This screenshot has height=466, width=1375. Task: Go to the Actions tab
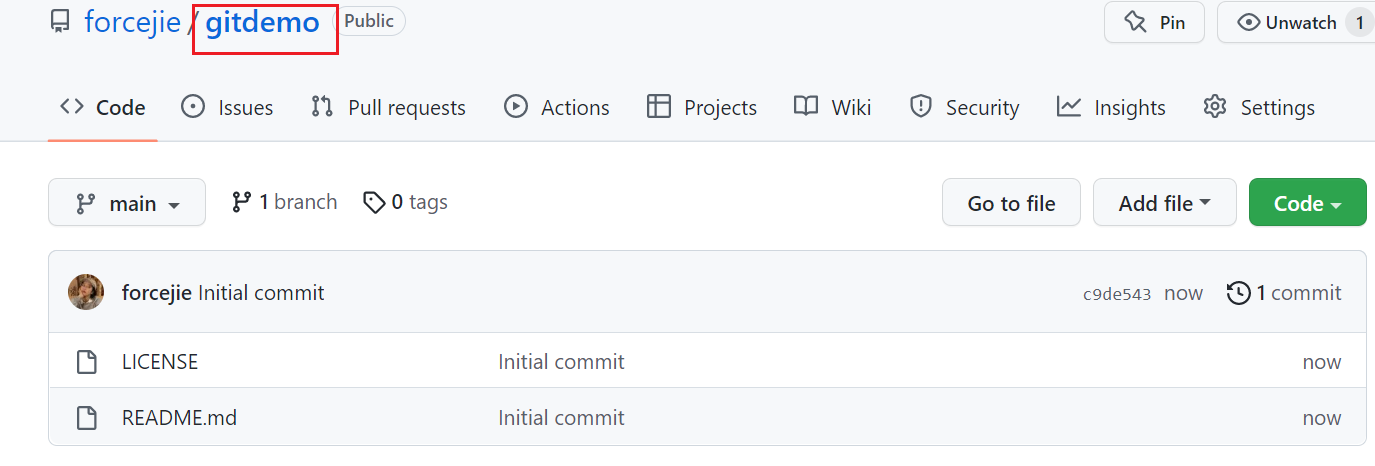(x=557, y=107)
